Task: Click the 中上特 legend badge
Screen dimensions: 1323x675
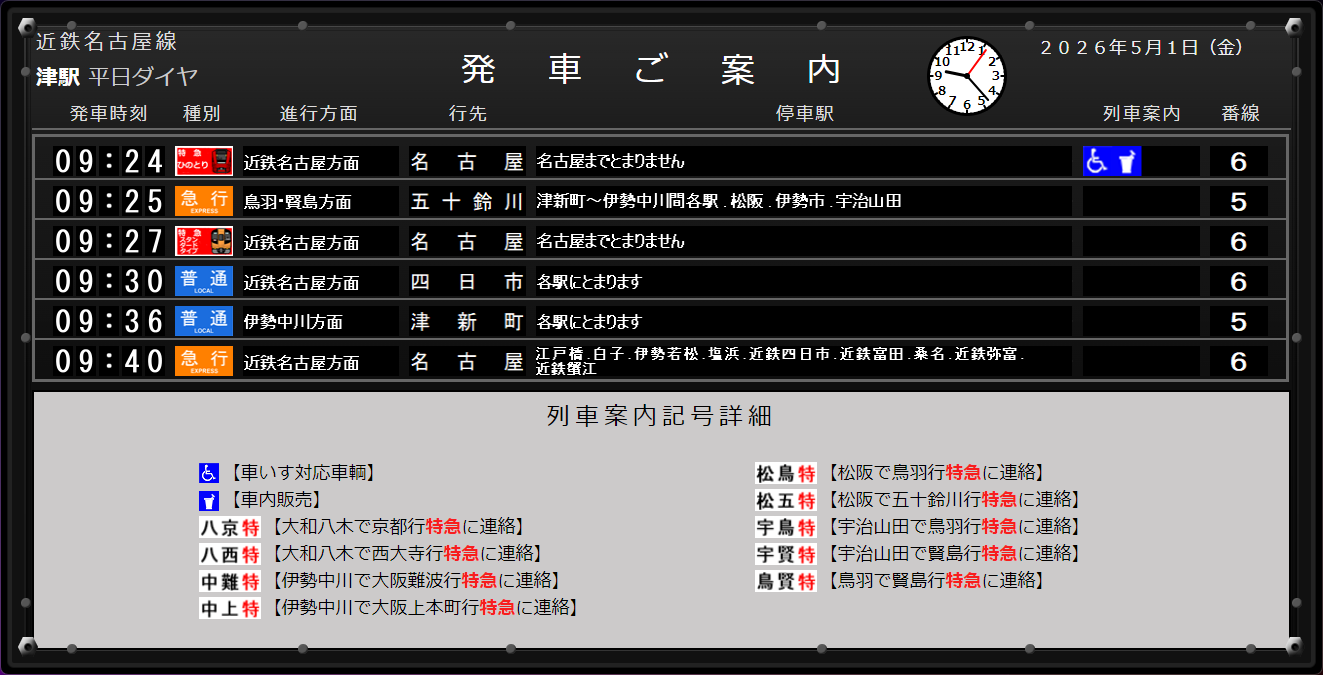Action: tap(230, 608)
